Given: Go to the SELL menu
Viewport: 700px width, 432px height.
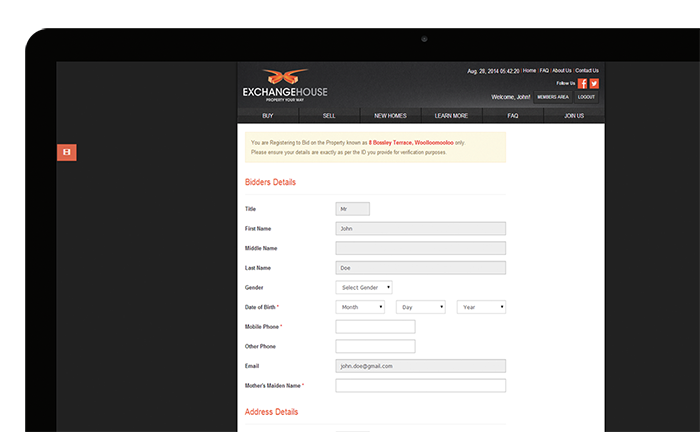Looking at the screenshot, I should click(329, 116).
